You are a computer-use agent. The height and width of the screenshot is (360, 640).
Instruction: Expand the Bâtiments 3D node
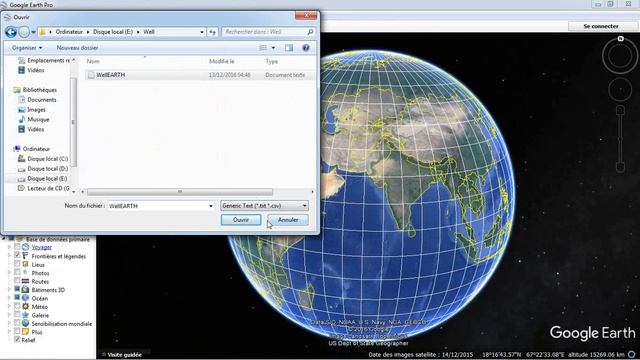click(9, 289)
